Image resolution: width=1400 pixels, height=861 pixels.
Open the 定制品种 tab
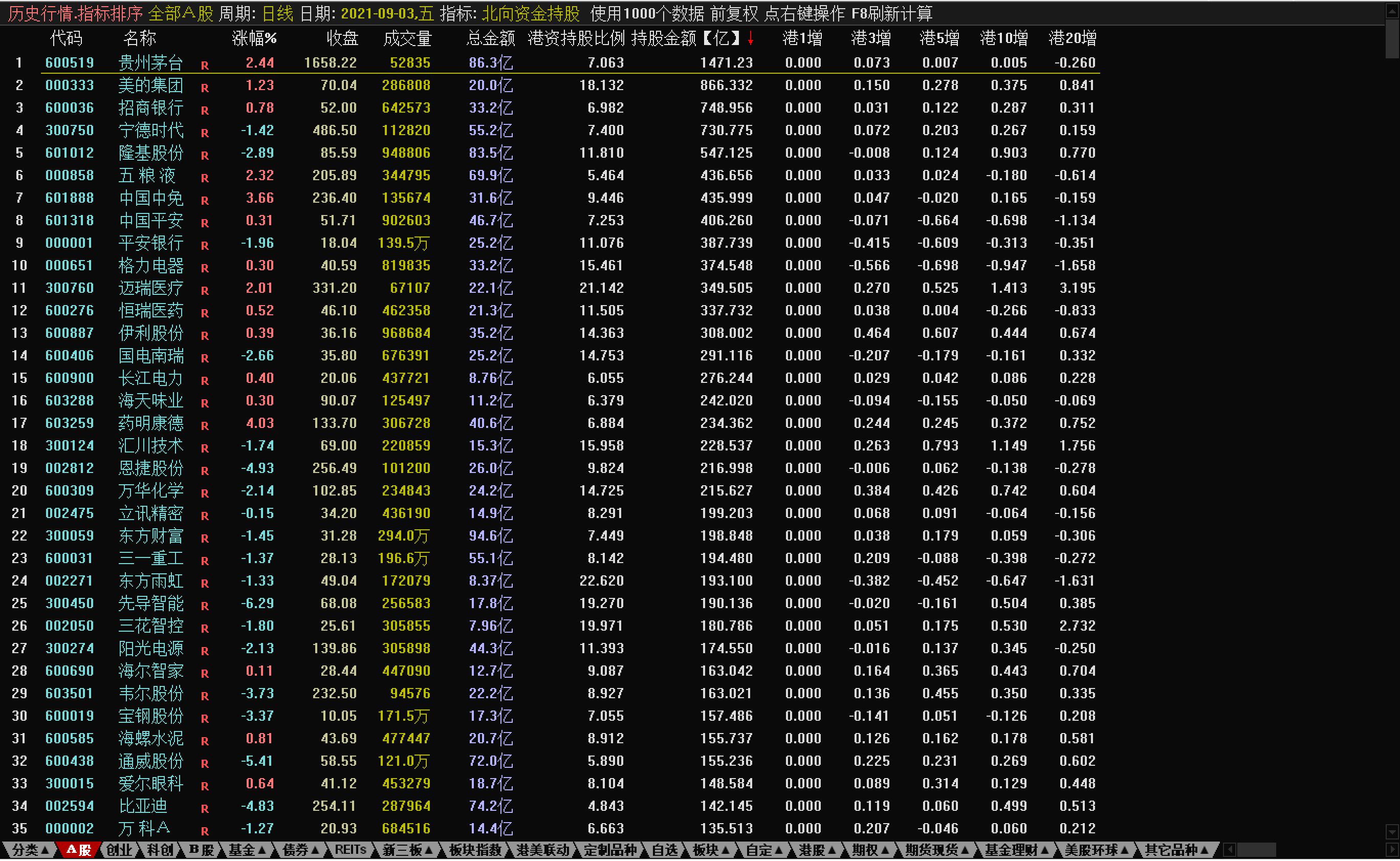point(610,850)
